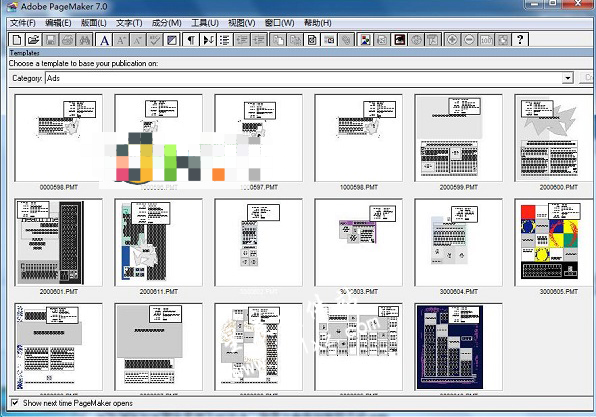Click the Save diskette toolbar icon
Viewport: 596px width, 417px height.
[51, 40]
